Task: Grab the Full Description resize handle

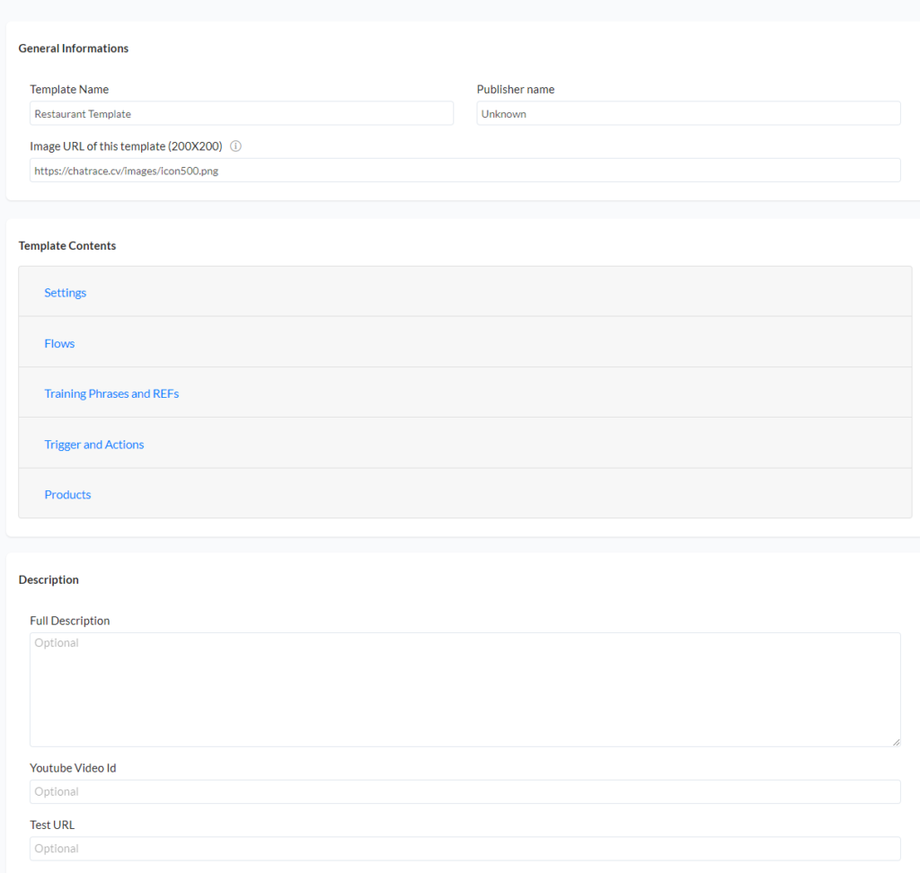Action: 896,742
